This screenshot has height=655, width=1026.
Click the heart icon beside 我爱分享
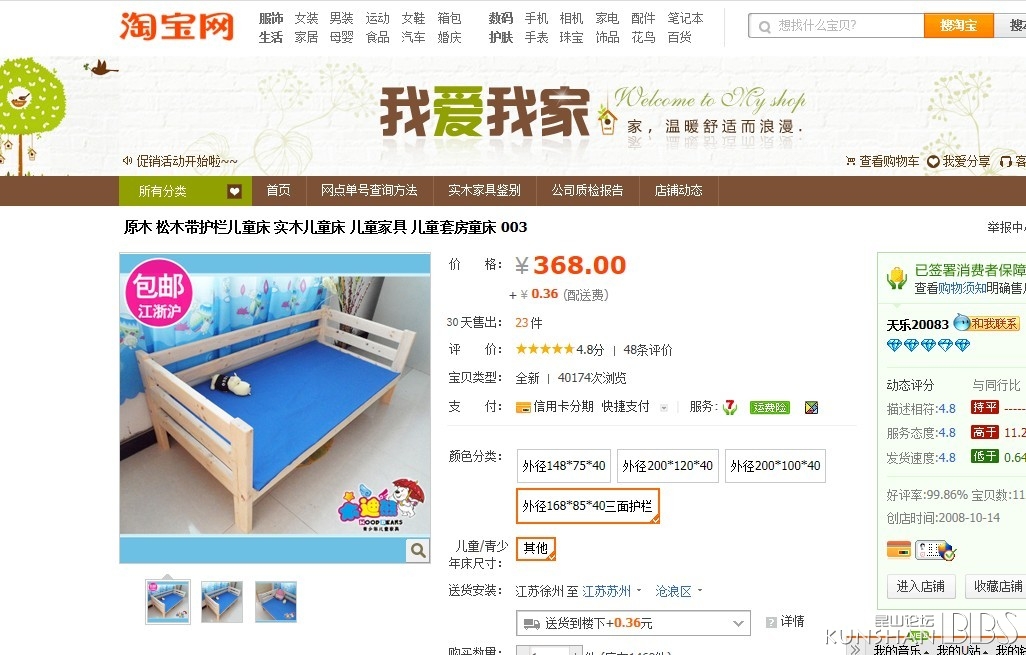(x=934, y=161)
